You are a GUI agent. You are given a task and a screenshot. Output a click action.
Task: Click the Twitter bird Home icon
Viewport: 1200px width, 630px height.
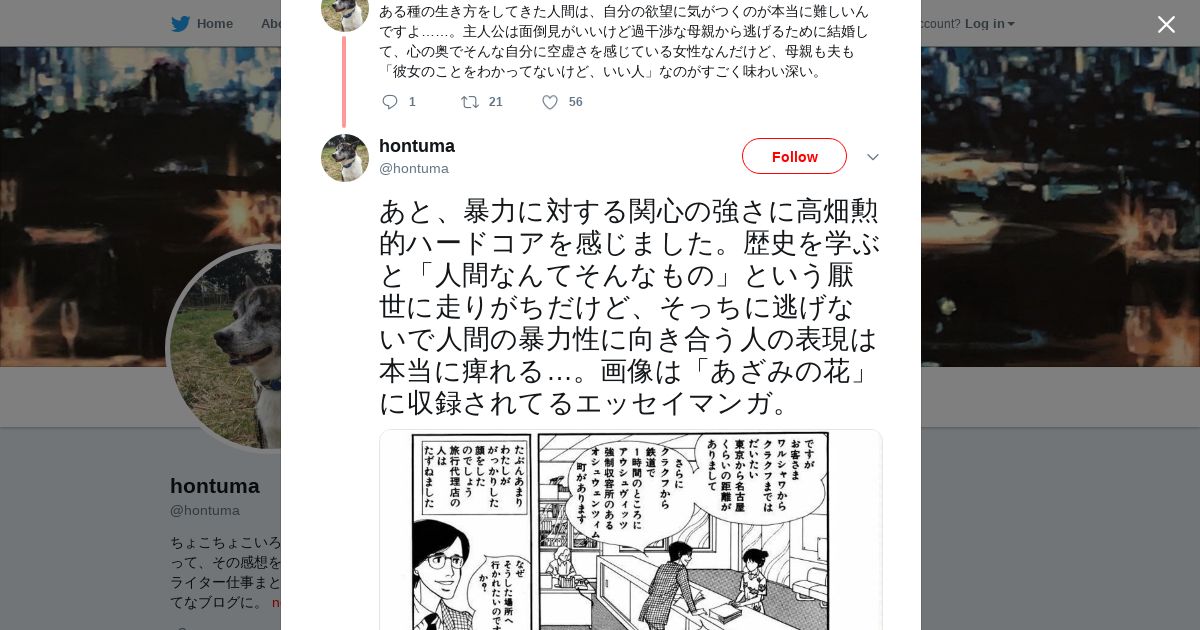click(x=180, y=24)
